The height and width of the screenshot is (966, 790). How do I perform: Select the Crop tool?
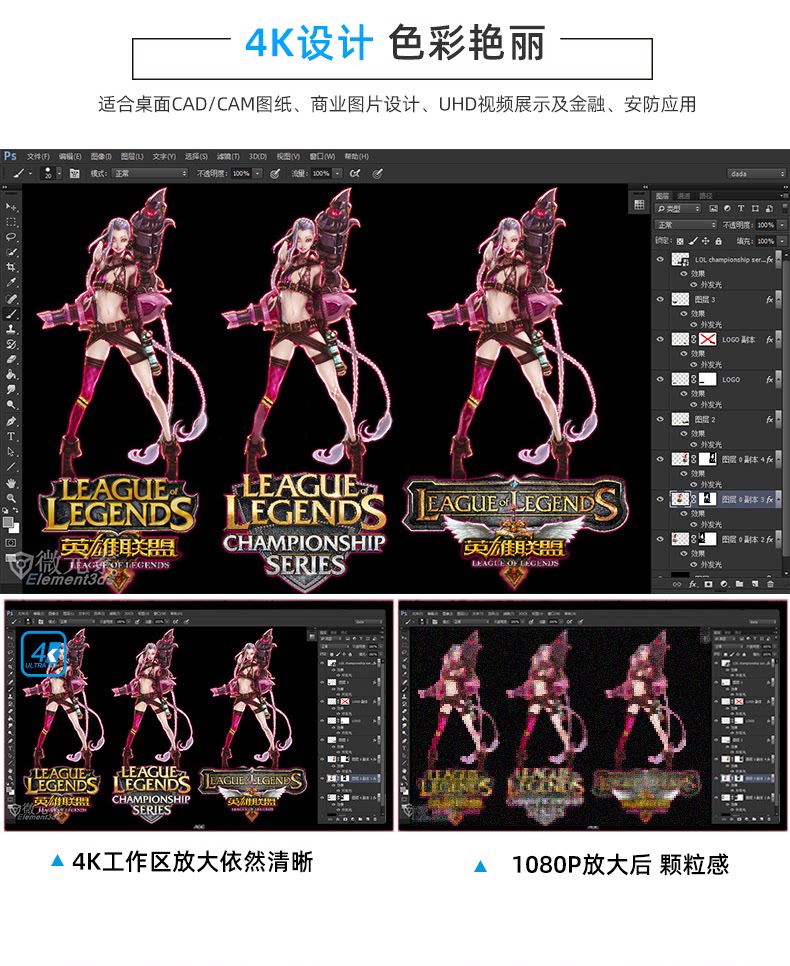[11, 267]
